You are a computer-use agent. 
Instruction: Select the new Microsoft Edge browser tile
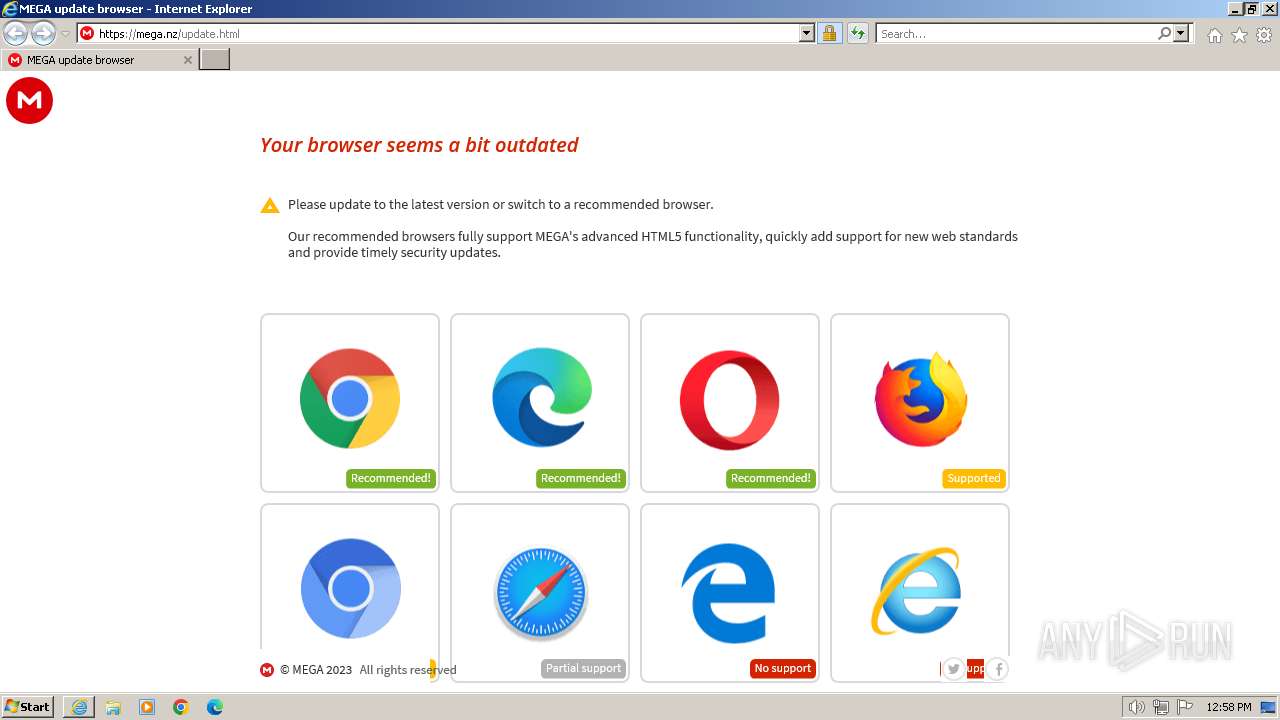pos(540,403)
